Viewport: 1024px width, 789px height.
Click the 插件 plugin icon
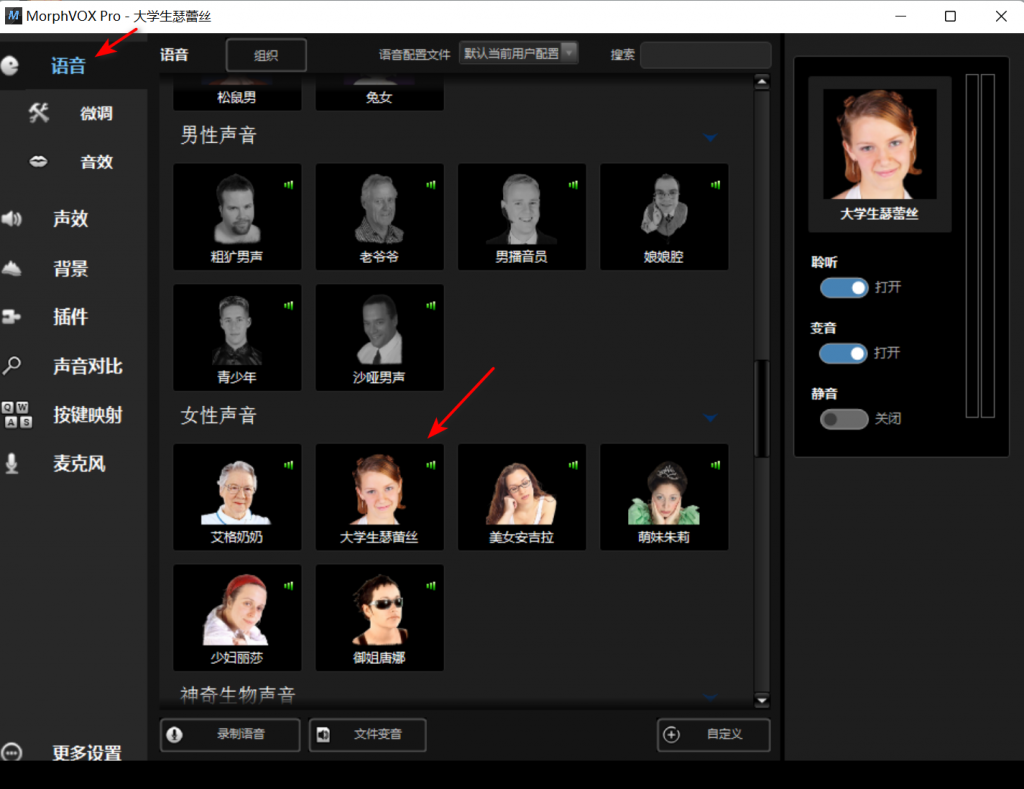click(11, 317)
